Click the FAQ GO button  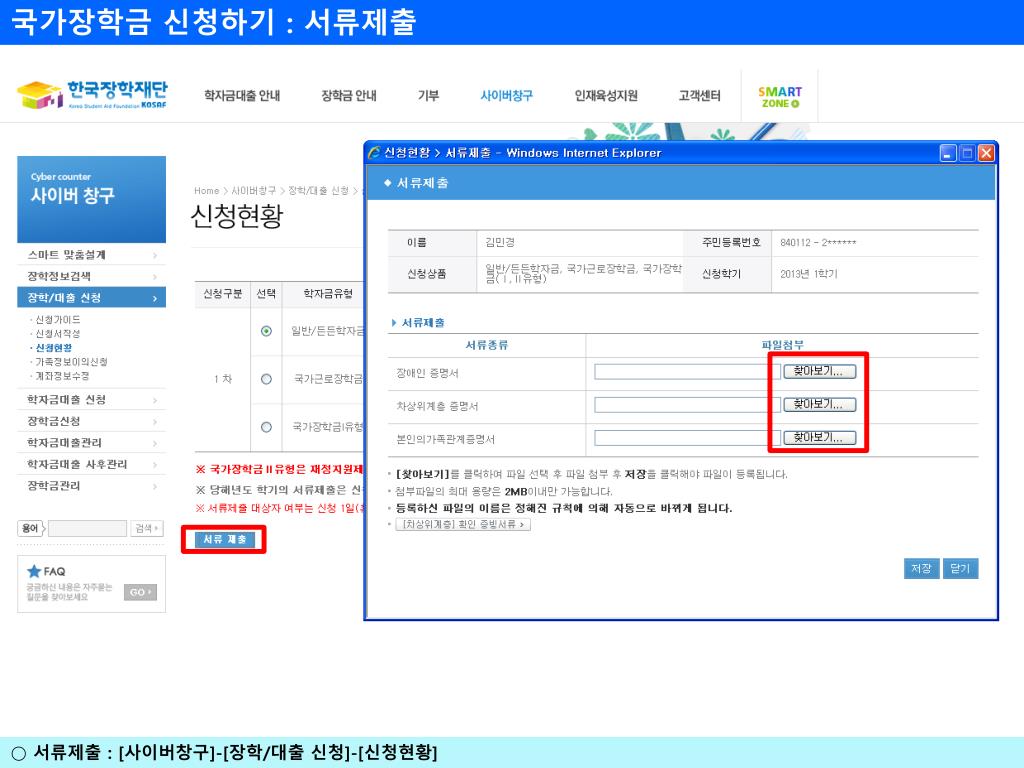click(140, 592)
